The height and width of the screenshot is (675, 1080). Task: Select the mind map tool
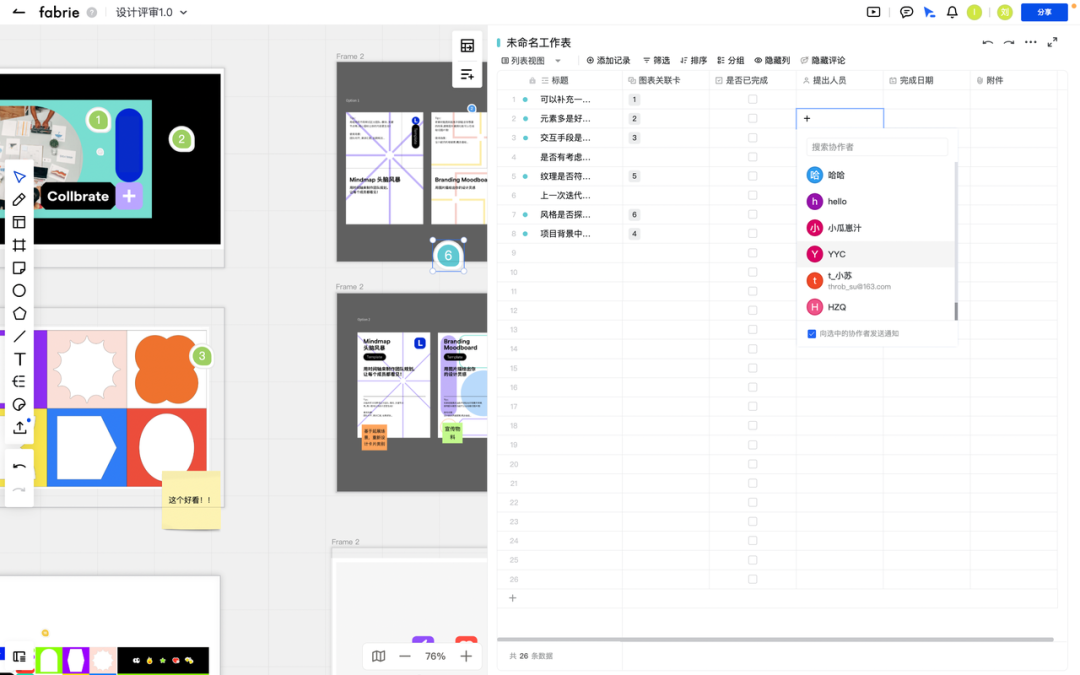[x=19, y=382]
